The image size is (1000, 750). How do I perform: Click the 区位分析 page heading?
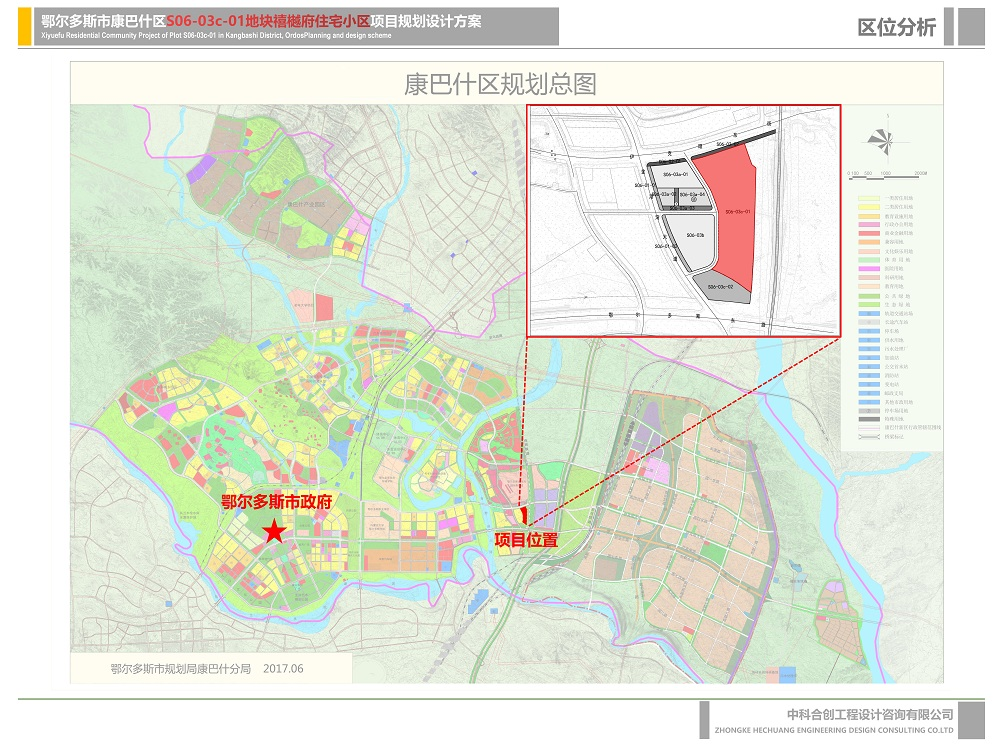pos(897,27)
